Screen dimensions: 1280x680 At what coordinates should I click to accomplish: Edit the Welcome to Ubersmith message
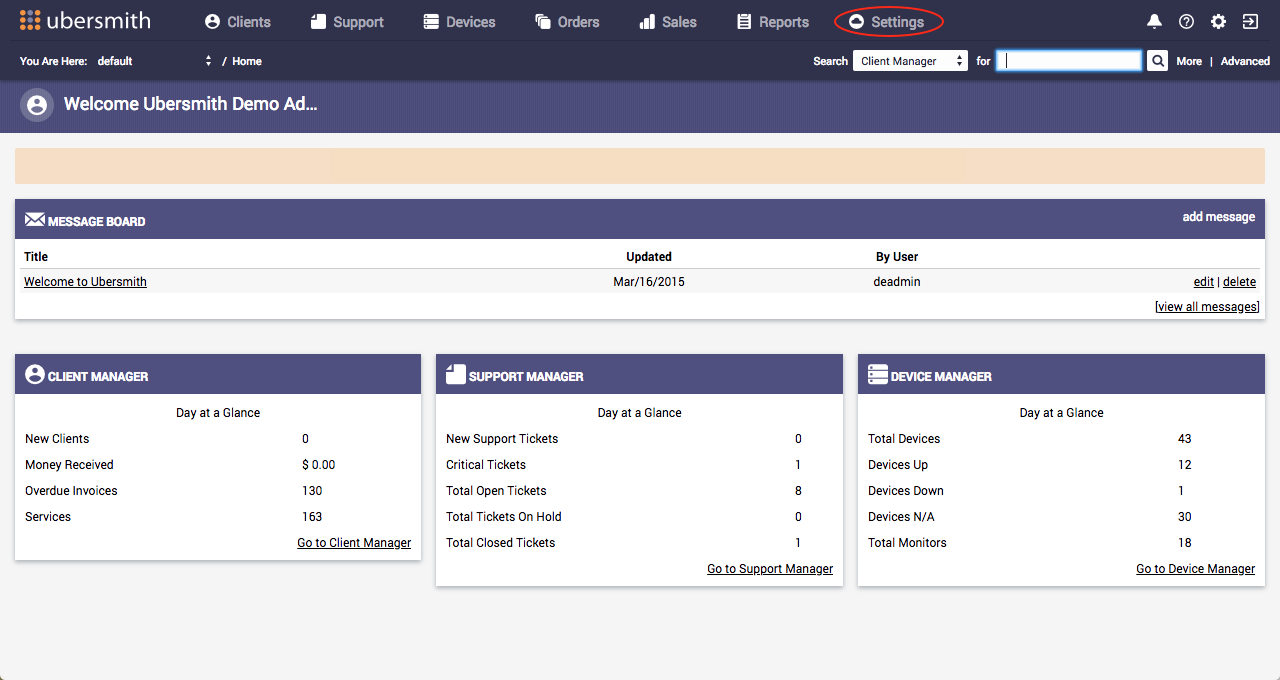coord(1204,282)
